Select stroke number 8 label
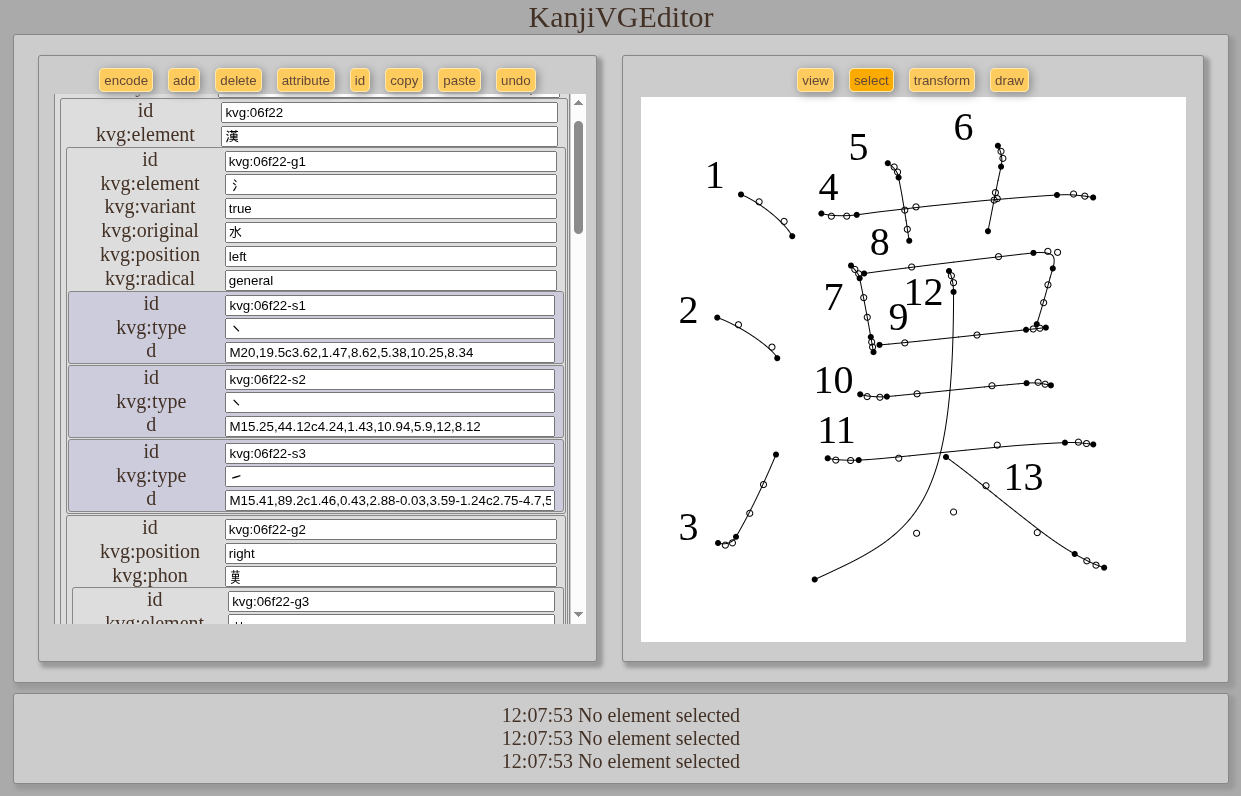This screenshot has width=1241, height=796. pyautogui.click(x=879, y=243)
